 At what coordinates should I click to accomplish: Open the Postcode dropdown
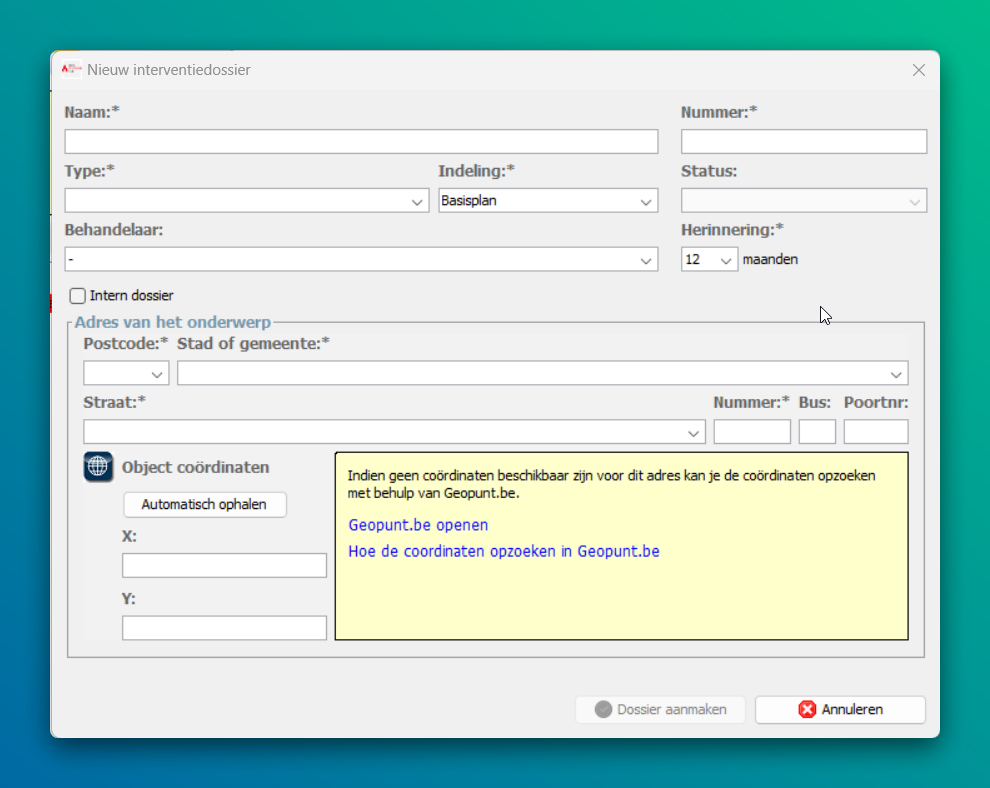click(x=126, y=373)
